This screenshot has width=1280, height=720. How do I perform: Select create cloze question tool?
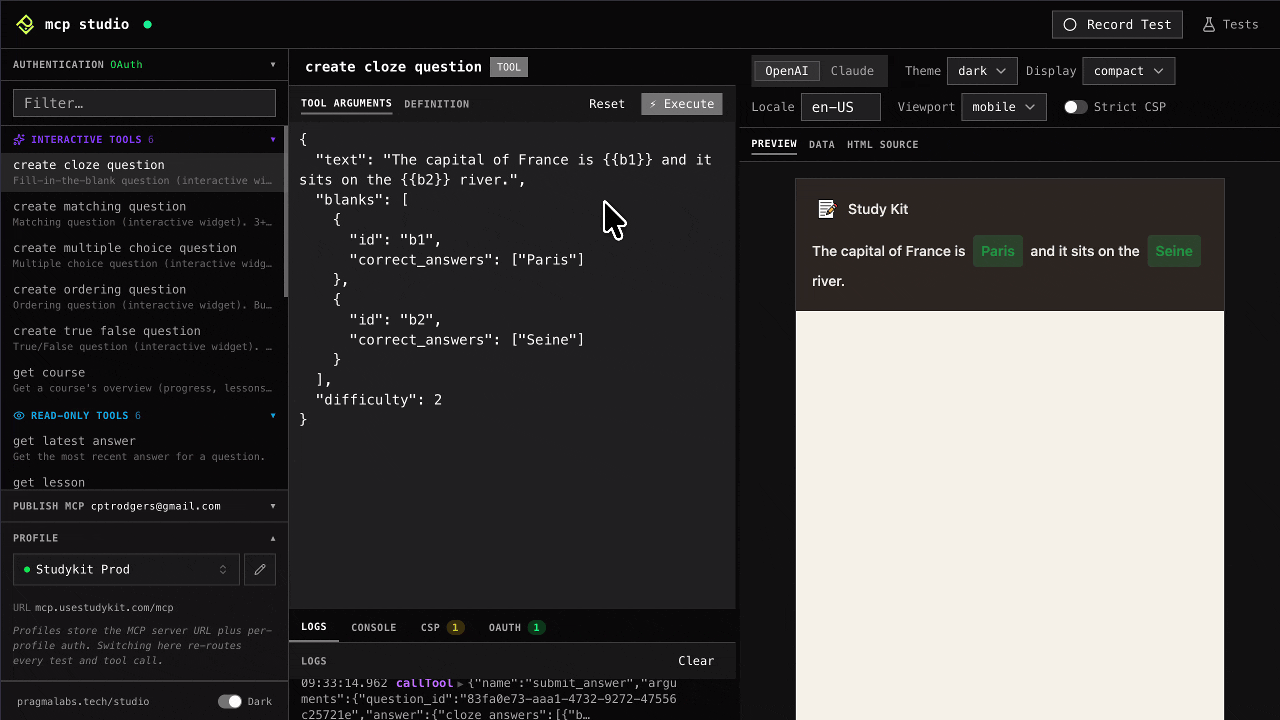[144, 172]
